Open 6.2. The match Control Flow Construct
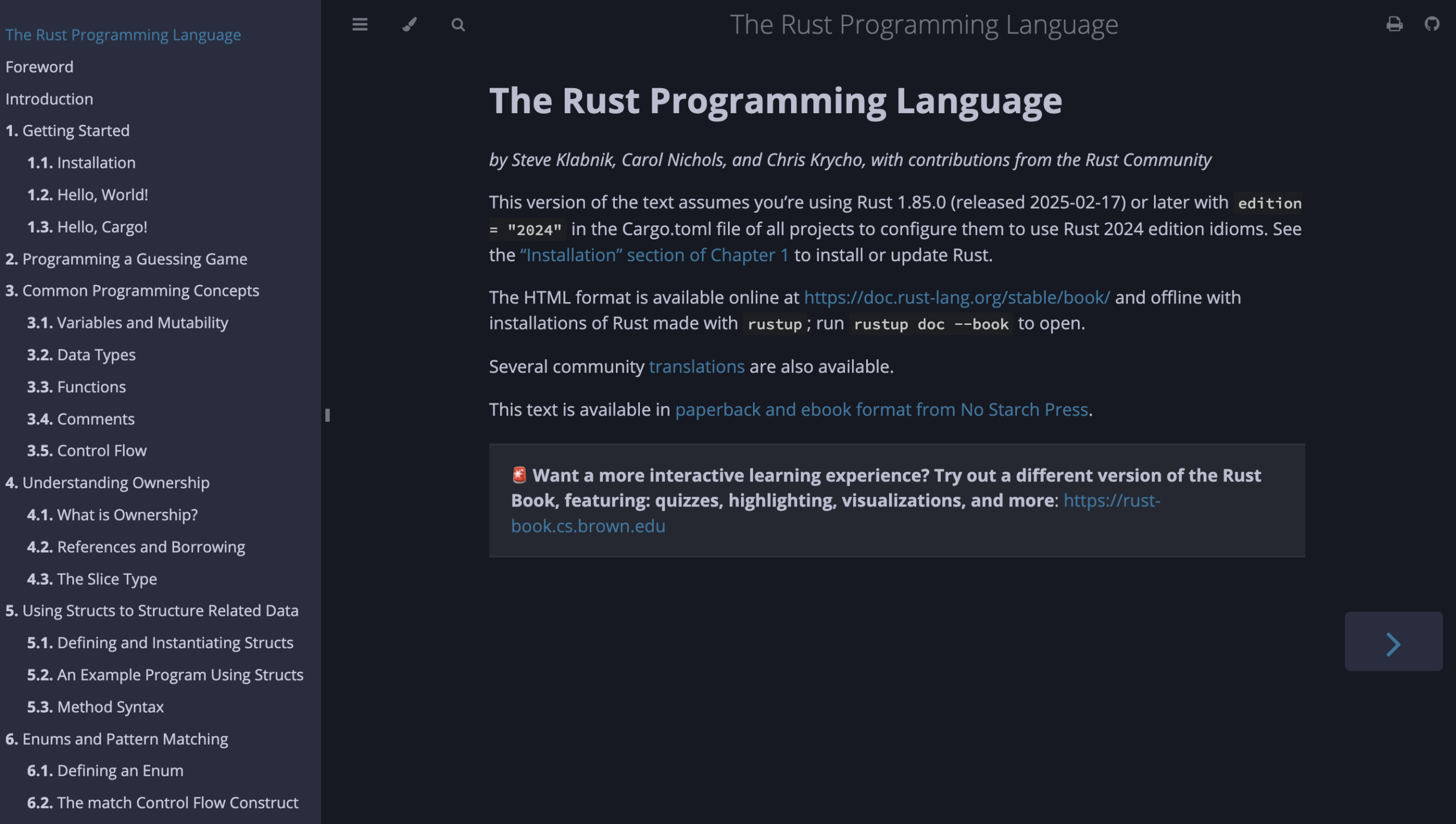This screenshot has width=1456, height=824. [163, 802]
